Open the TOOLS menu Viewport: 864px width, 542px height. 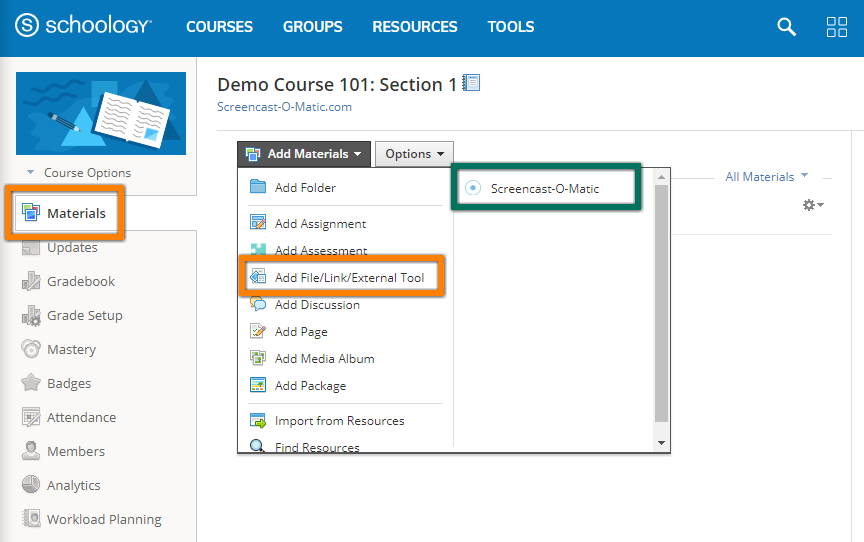click(x=511, y=26)
